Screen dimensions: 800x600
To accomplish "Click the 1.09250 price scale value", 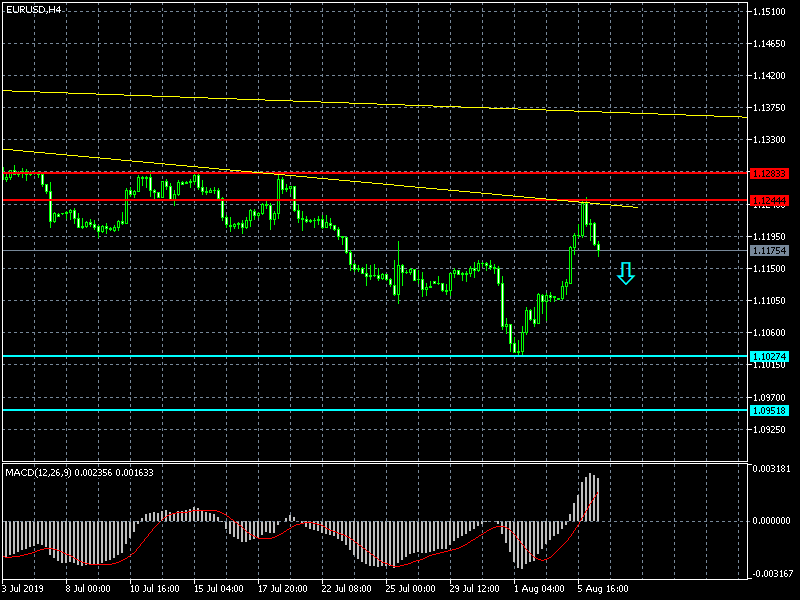I will [769, 430].
